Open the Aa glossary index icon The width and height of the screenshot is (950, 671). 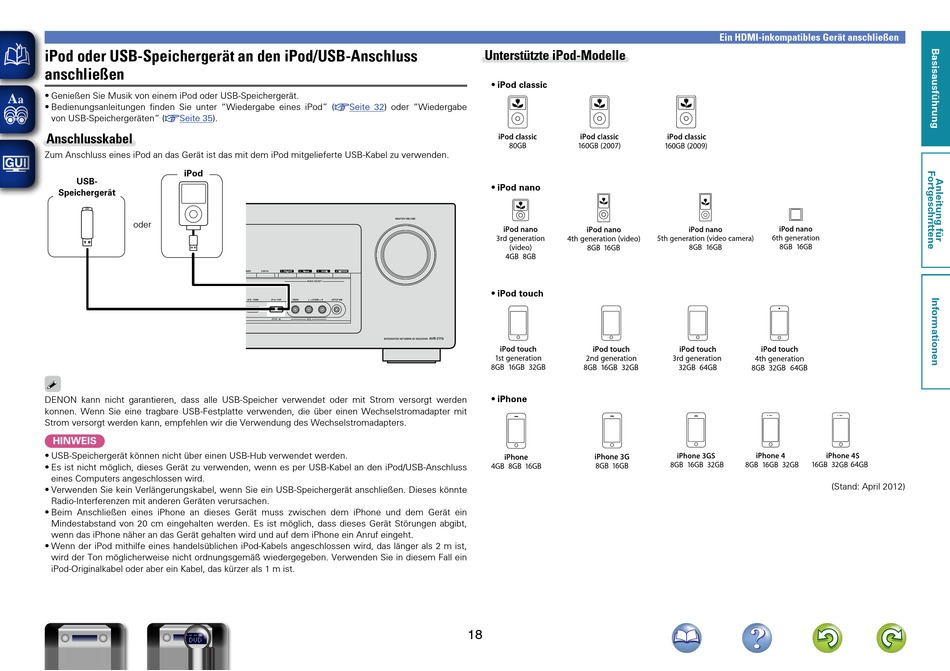[x=17, y=110]
